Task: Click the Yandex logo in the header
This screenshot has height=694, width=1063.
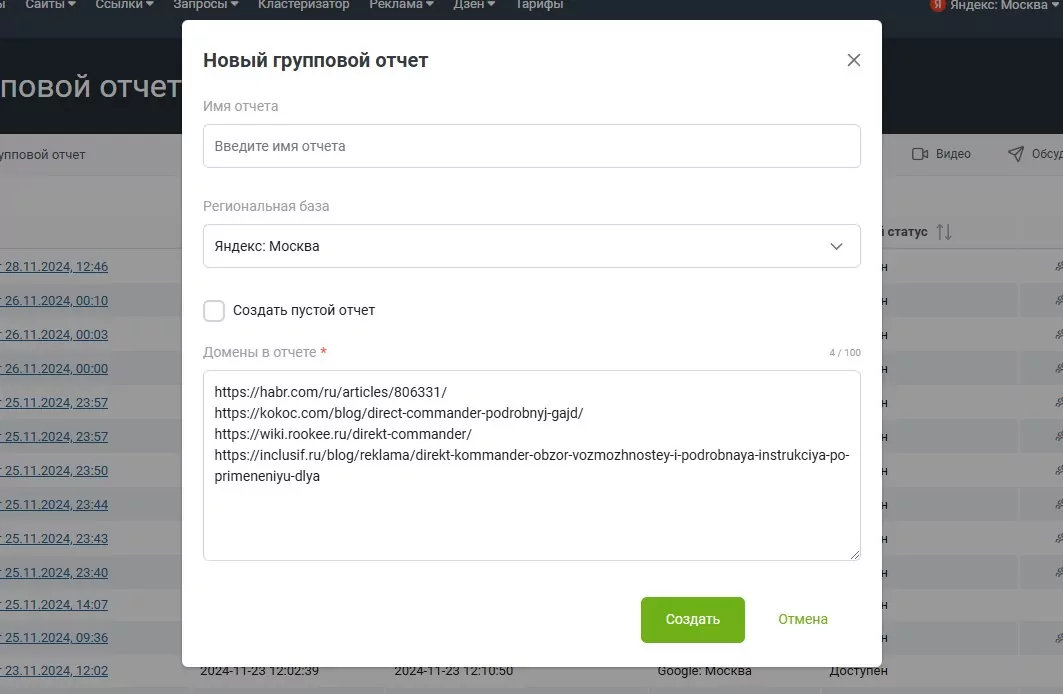Action: 938,5
